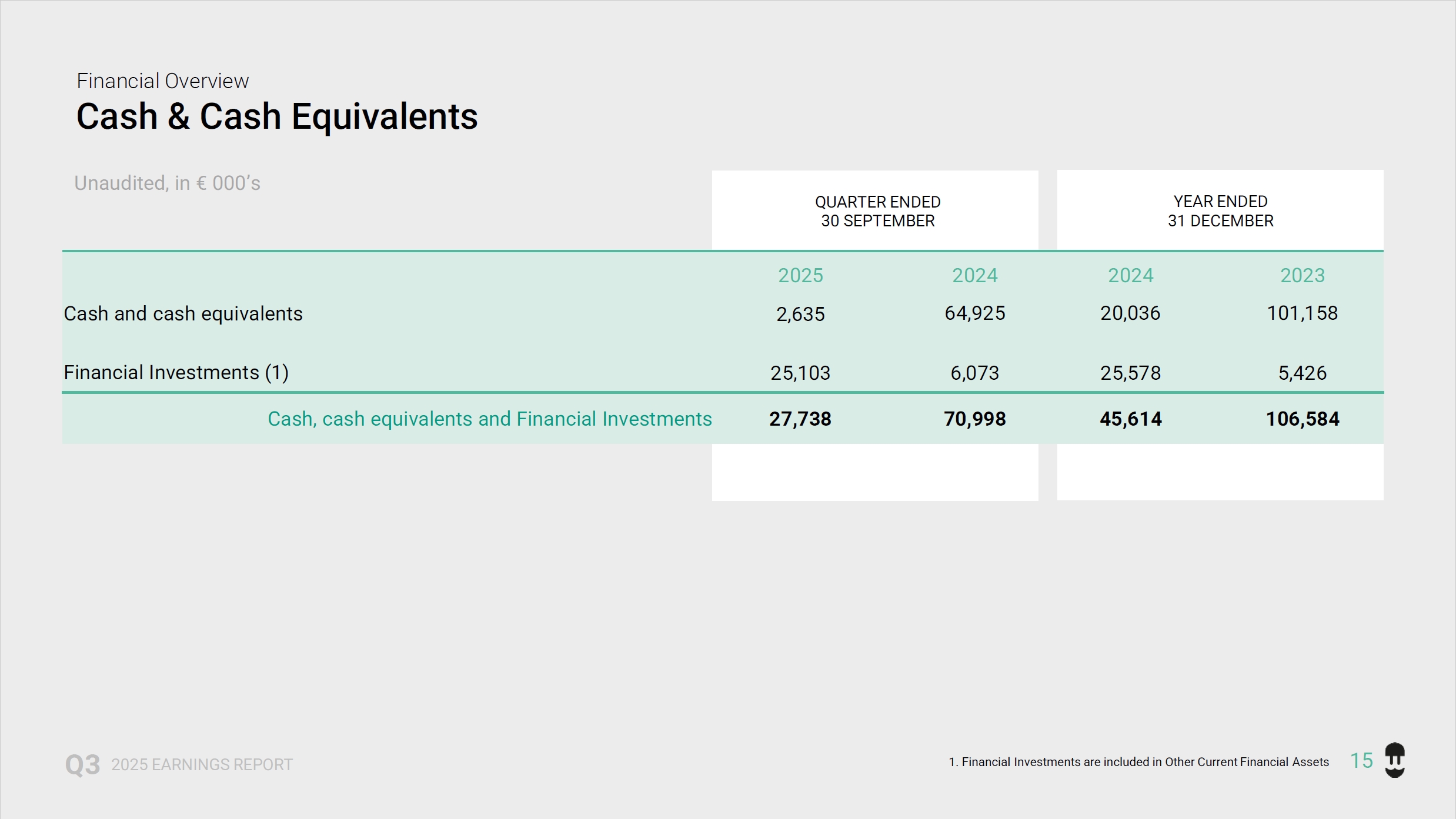
Task: Click the Q3 footer mark
Action: (82, 764)
